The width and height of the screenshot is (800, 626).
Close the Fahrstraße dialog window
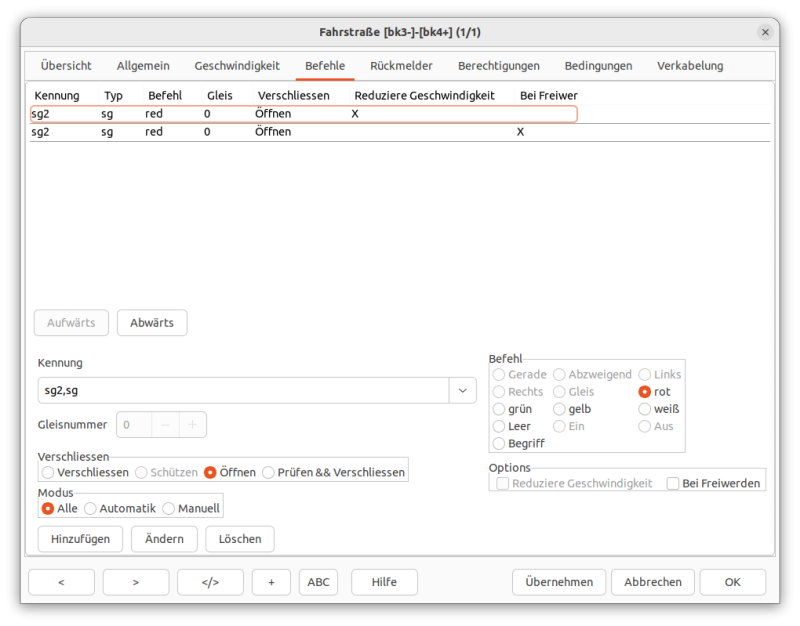[x=765, y=32]
